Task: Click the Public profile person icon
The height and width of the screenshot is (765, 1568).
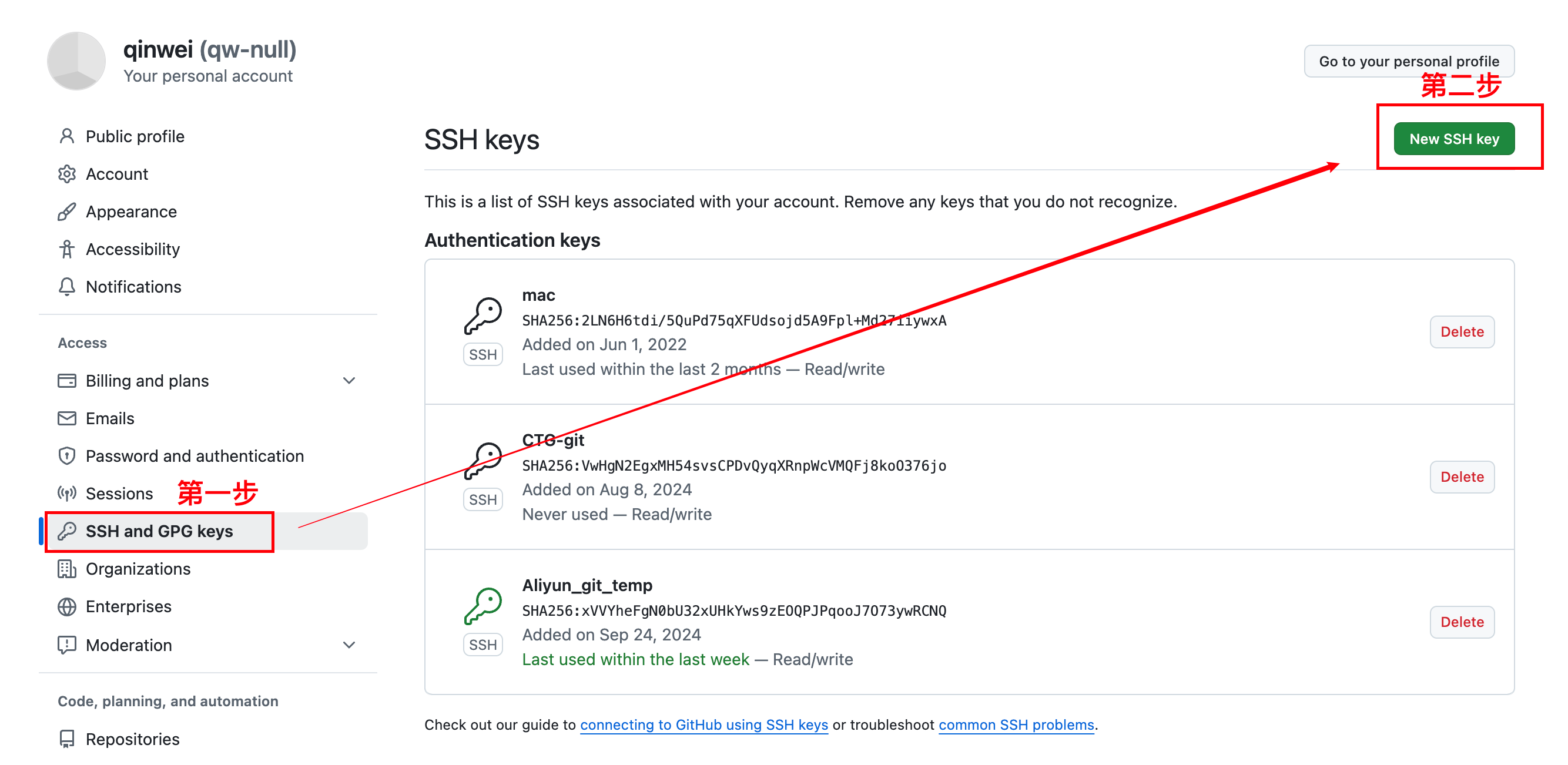Action: (67, 136)
